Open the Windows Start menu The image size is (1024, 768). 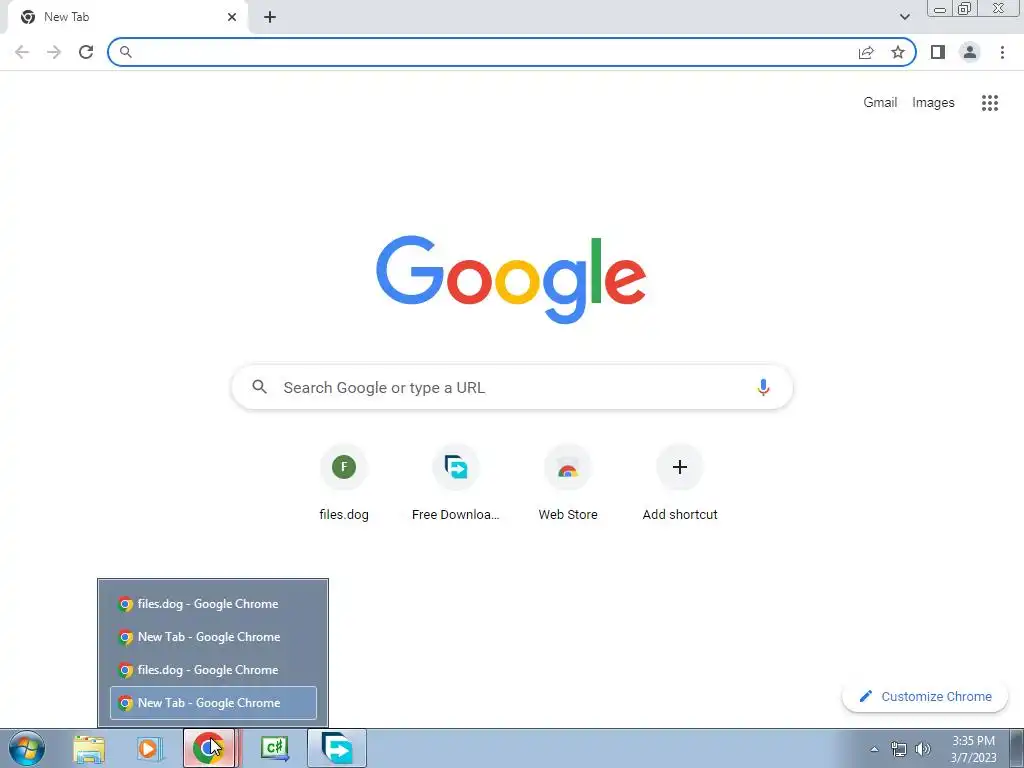tap(27, 748)
